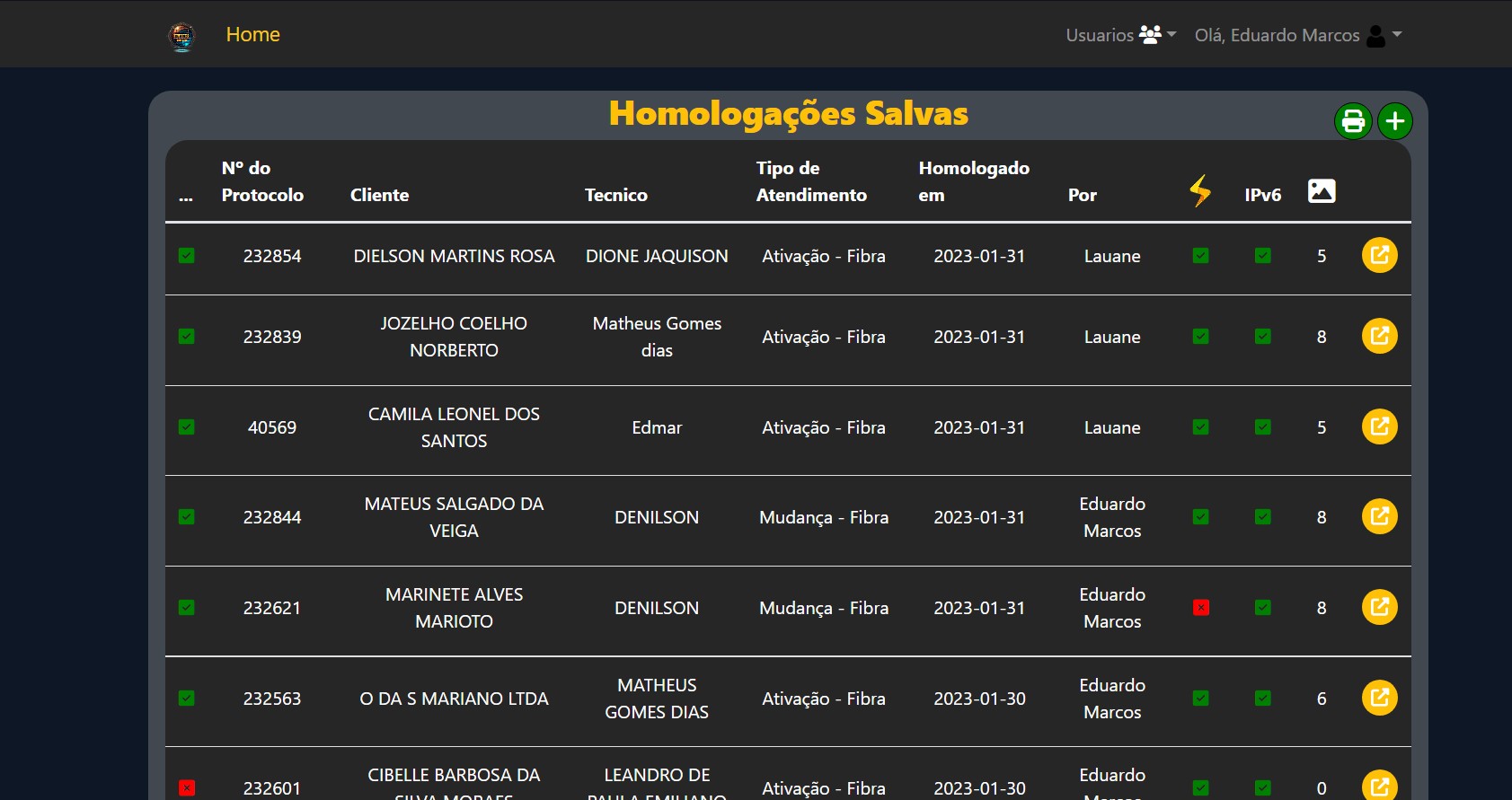The height and width of the screenshot is (800, 1512).
Task: Open details for protocol 232839
Action: (x=1379, y=337)
